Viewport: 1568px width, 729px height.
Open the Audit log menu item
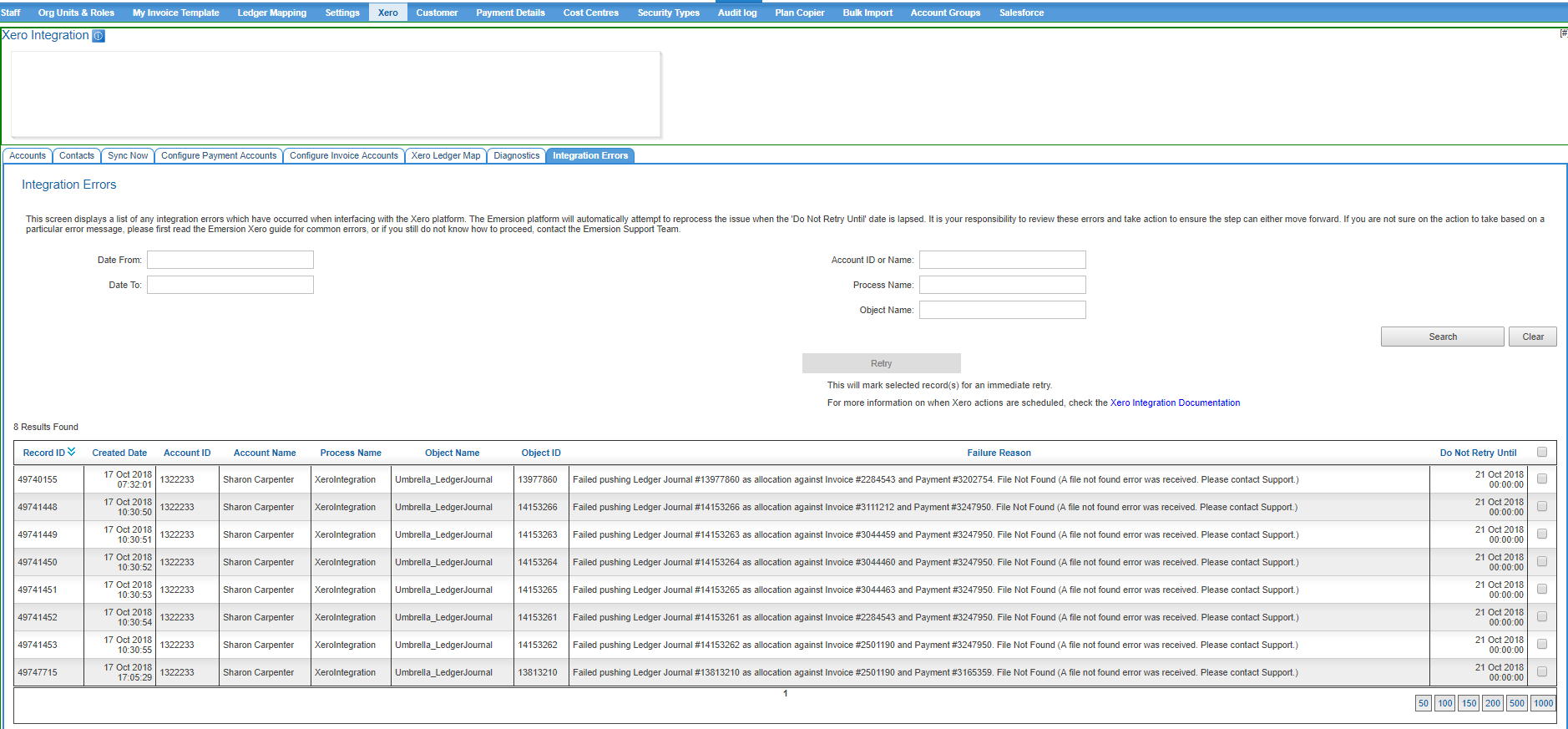(737, 13)
